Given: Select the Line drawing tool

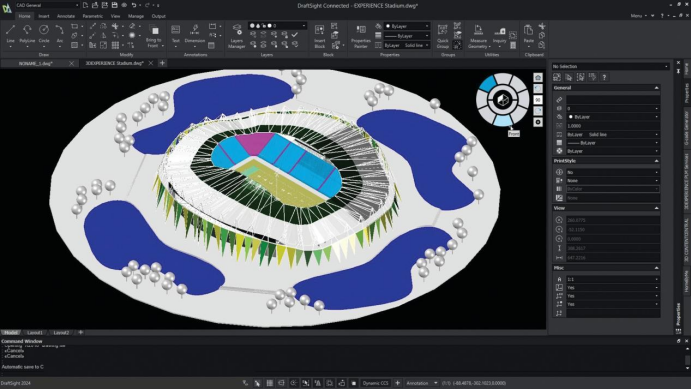Looking at the screenshot, I should (x=11, y=34).
